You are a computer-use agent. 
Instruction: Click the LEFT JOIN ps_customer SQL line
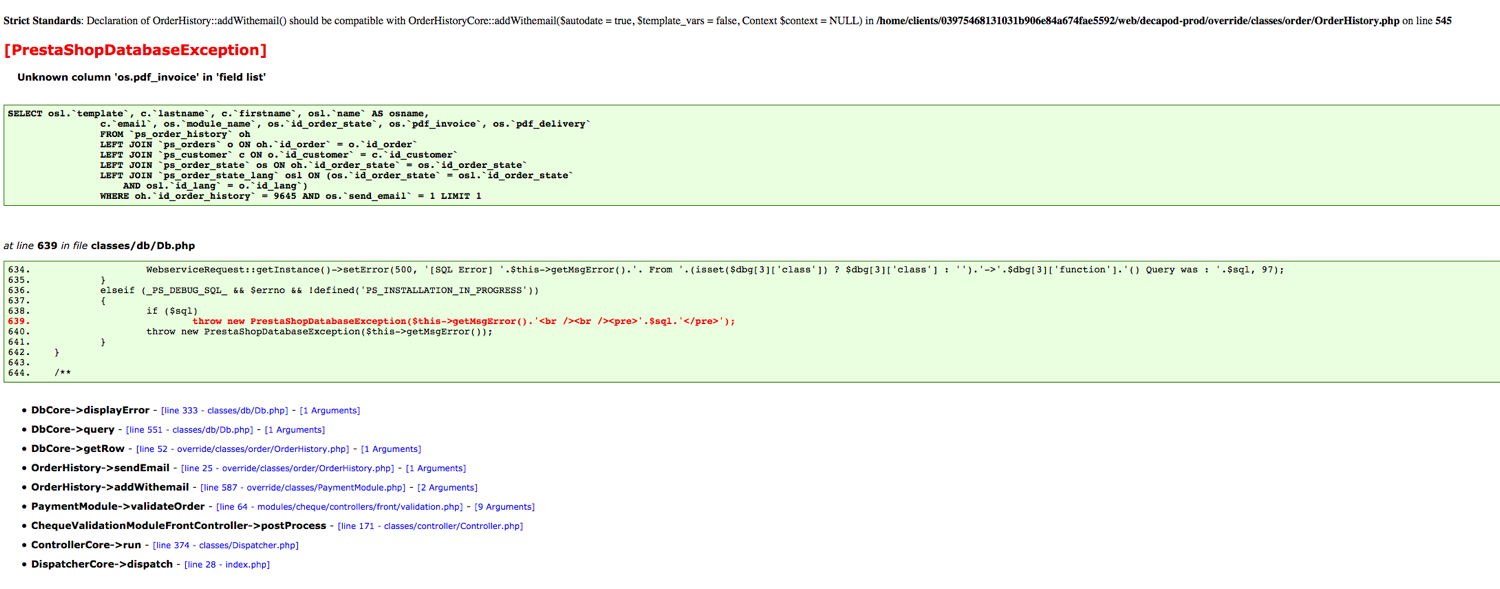[x=279, y=155]
